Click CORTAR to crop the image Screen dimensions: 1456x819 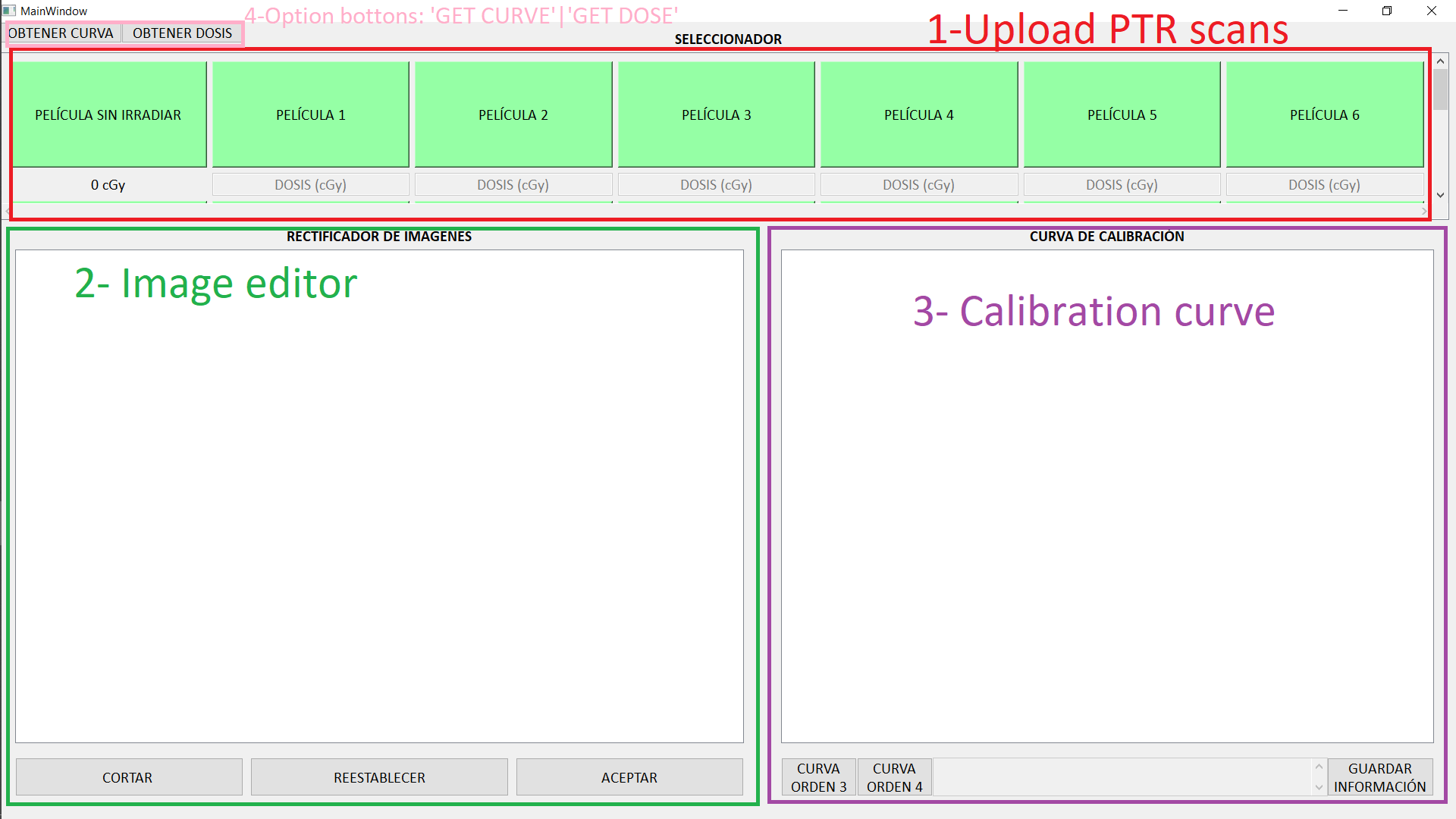(128, 777)
